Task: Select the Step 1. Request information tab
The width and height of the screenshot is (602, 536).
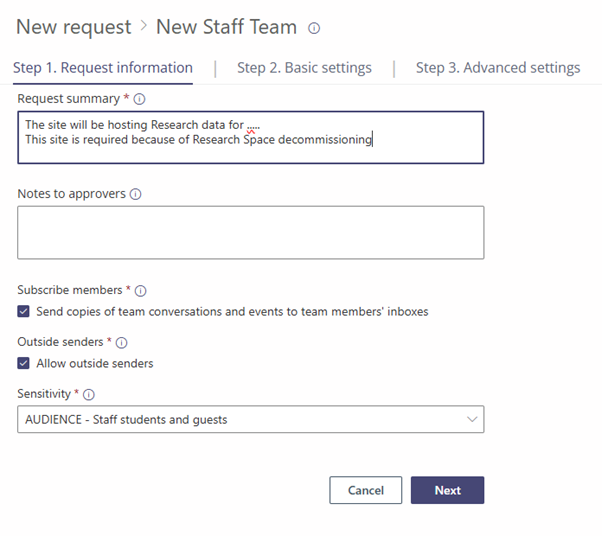Action: [103, 68]
